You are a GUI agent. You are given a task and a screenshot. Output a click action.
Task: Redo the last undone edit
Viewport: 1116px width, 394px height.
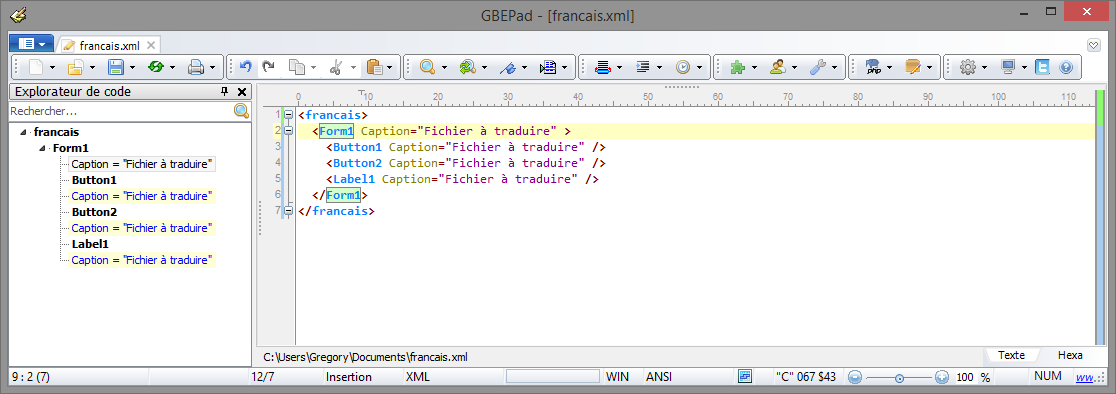(x=268, y=68)
